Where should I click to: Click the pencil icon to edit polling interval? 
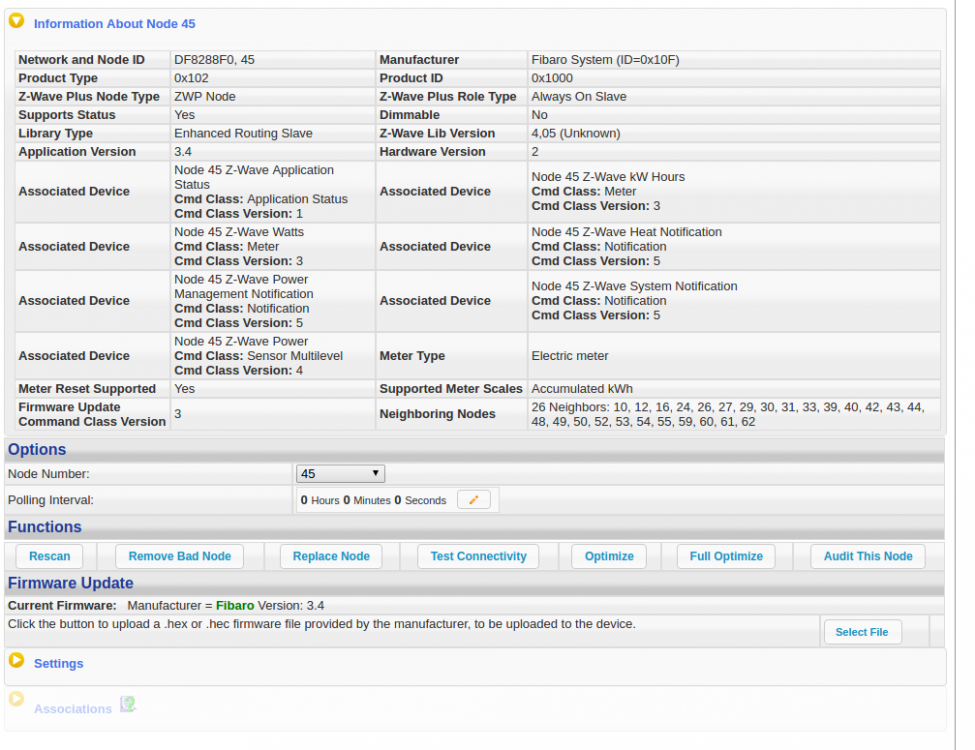[x=474, y=500]
